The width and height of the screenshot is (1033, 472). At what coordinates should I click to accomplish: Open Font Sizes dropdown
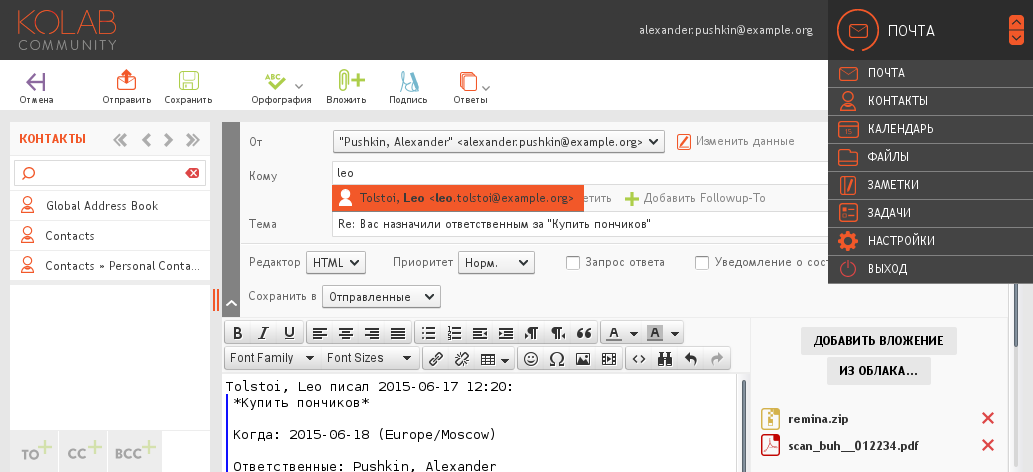371,358
